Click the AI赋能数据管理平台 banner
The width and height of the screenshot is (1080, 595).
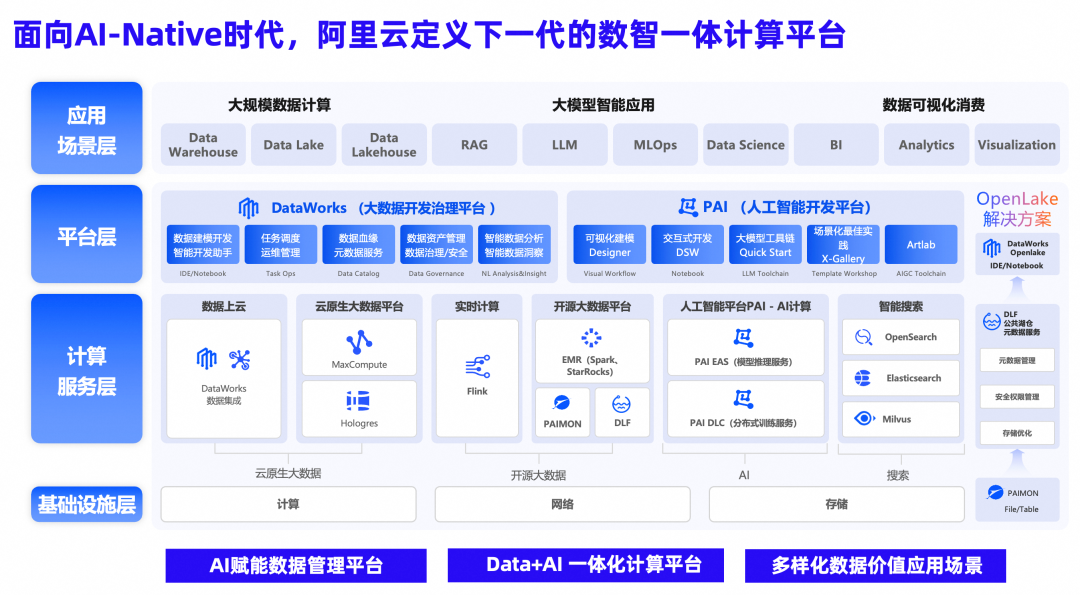[296, 565]
